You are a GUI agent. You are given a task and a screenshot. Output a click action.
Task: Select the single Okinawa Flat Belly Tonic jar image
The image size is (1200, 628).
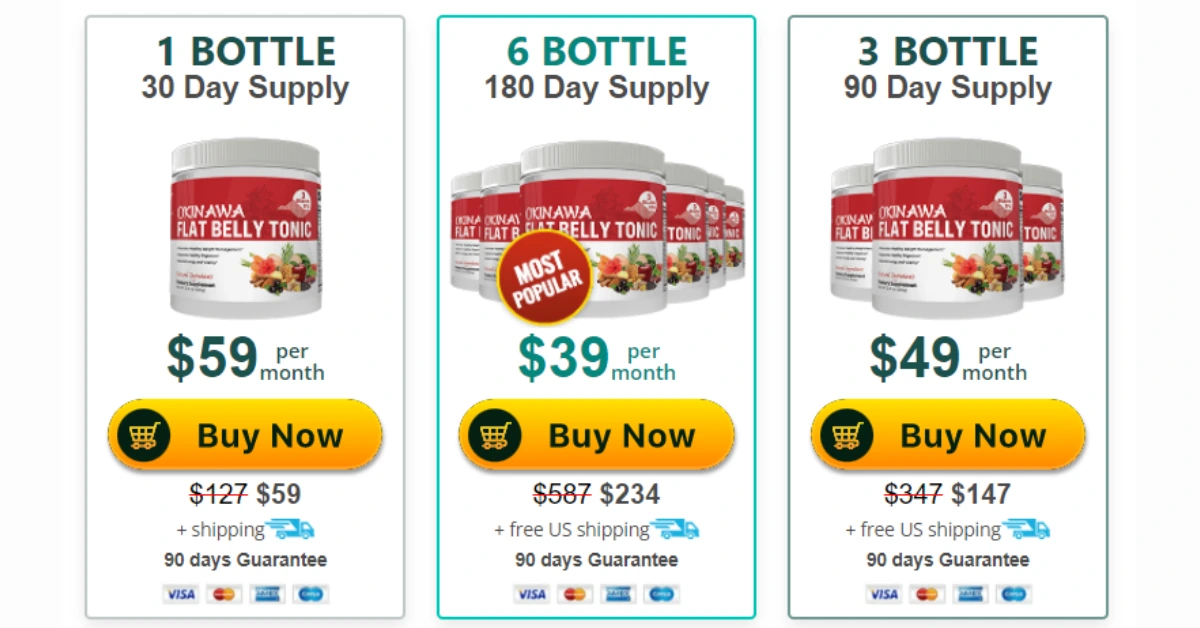[x=246, y=222]
